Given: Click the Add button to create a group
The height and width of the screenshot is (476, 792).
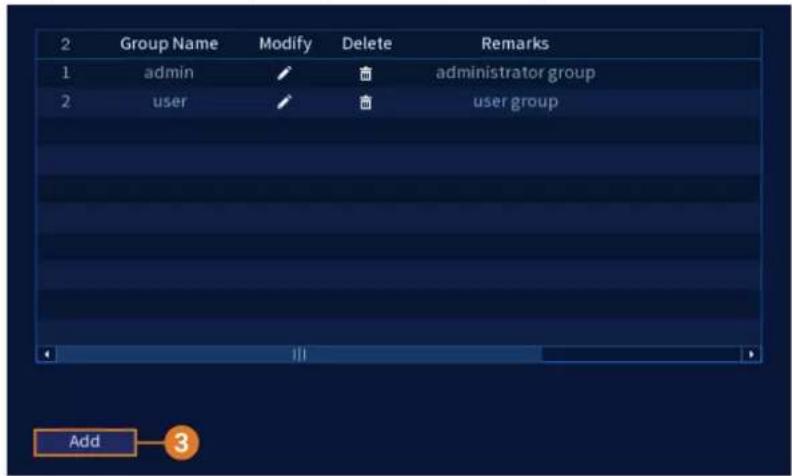Looking at the screenshot, I should 85,442.
